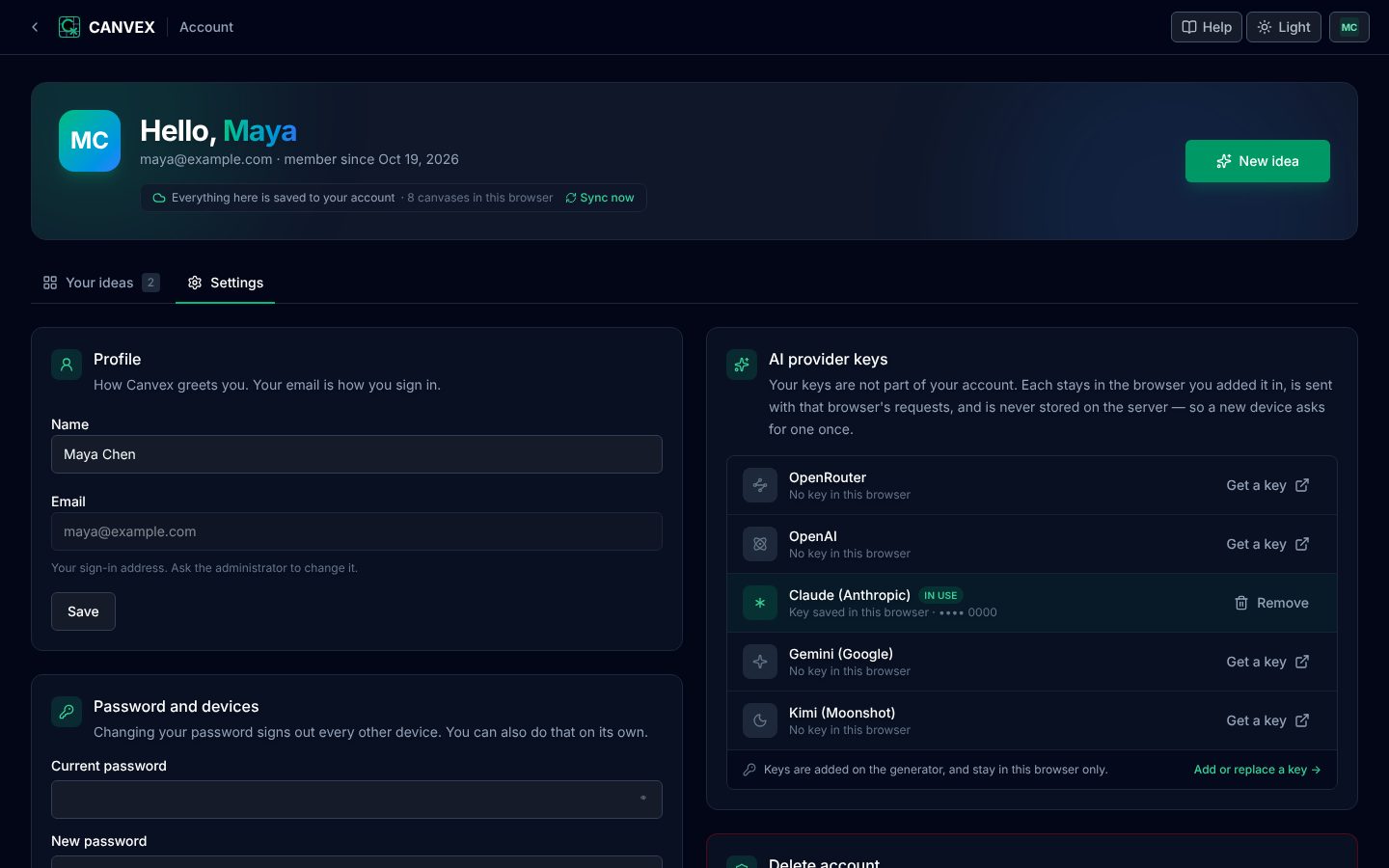This screenshot has height=868, width=1389.
Task: Get a key for Gemini (Google)
Action: [1267, 662]
